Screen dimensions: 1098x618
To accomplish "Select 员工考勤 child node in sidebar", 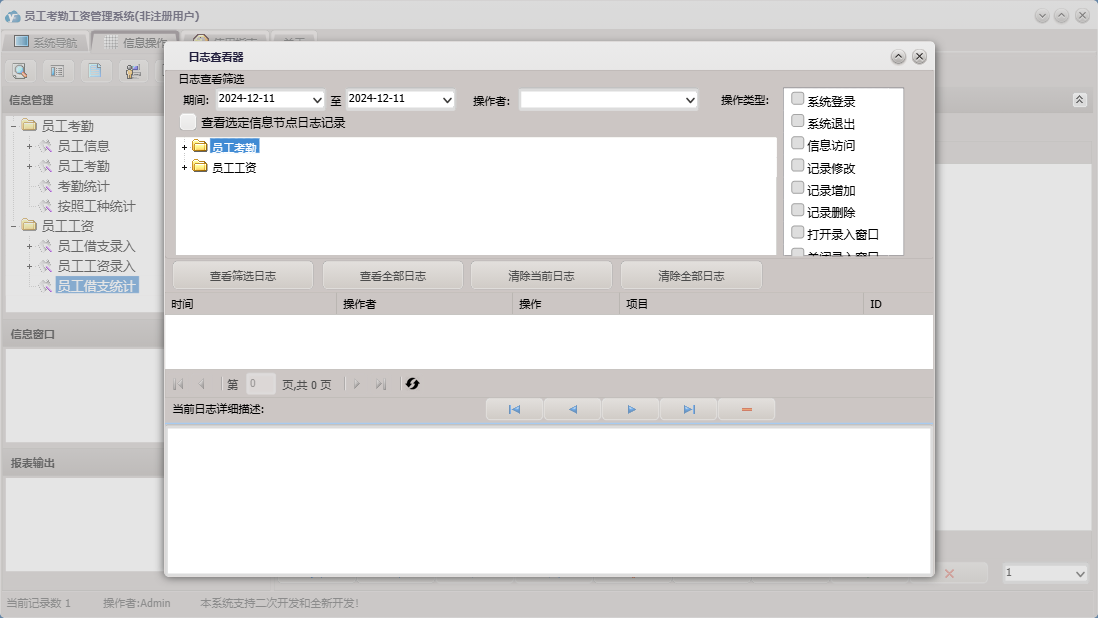I will click(x=83, y=166).
